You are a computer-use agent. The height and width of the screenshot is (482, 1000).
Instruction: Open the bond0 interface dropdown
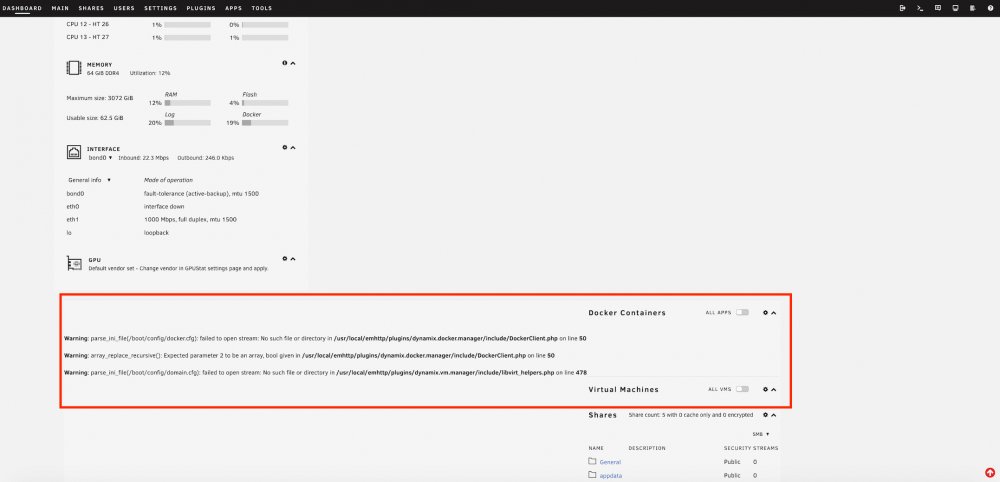pos(100,157)
